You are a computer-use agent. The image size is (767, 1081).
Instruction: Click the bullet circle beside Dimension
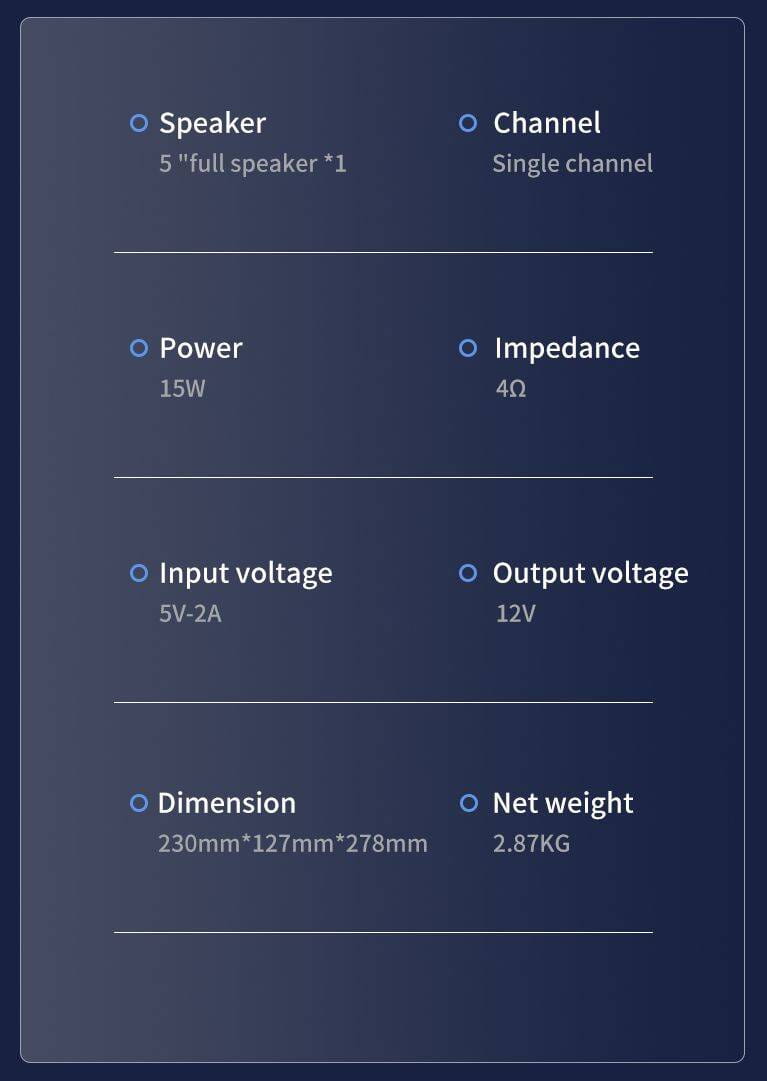(x=139, y=803)
